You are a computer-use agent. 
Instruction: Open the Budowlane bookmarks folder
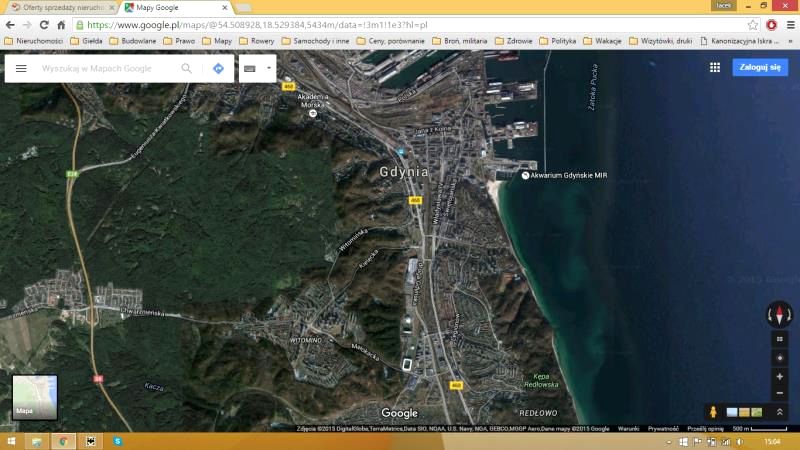(x=133, y=41)
